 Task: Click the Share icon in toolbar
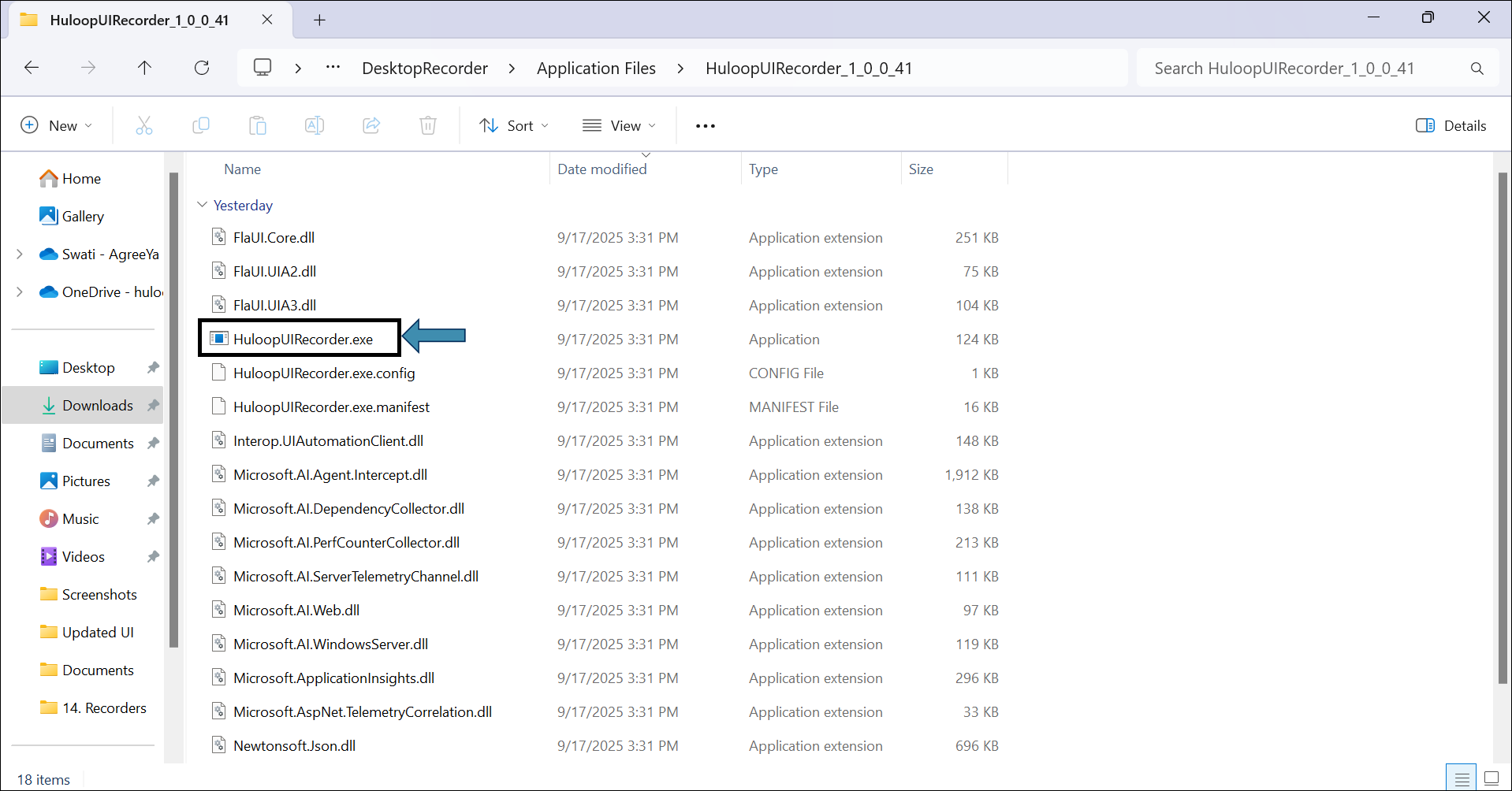point(371,125)
